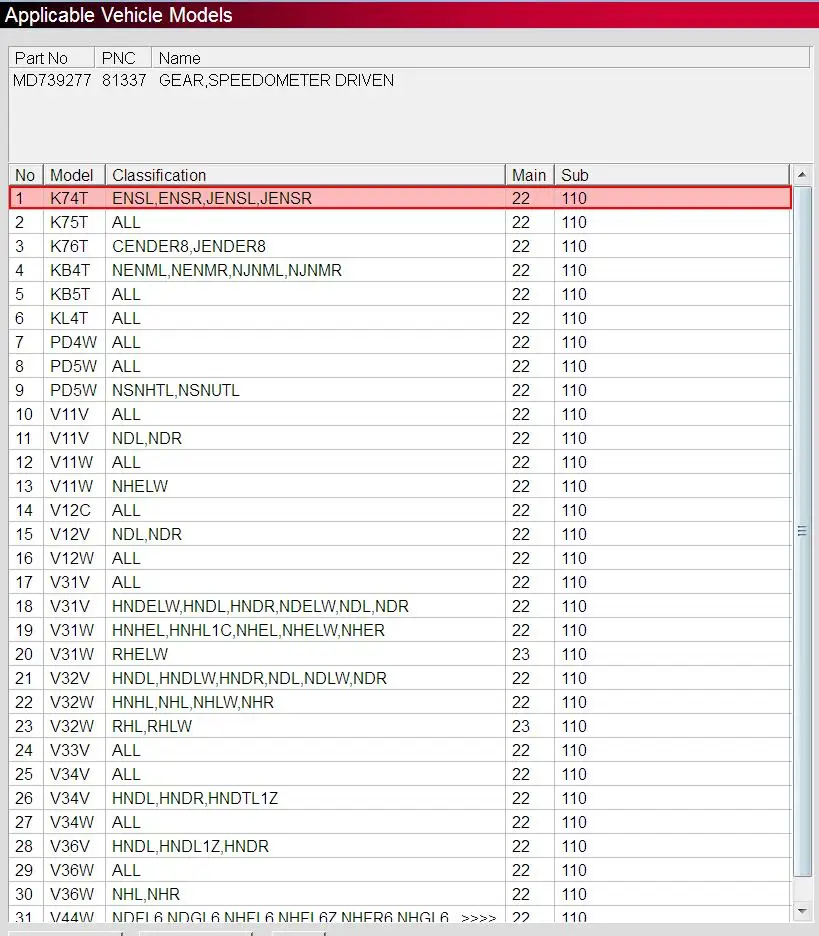
Task: Select part number MD739277
Action: click(52, 80)
